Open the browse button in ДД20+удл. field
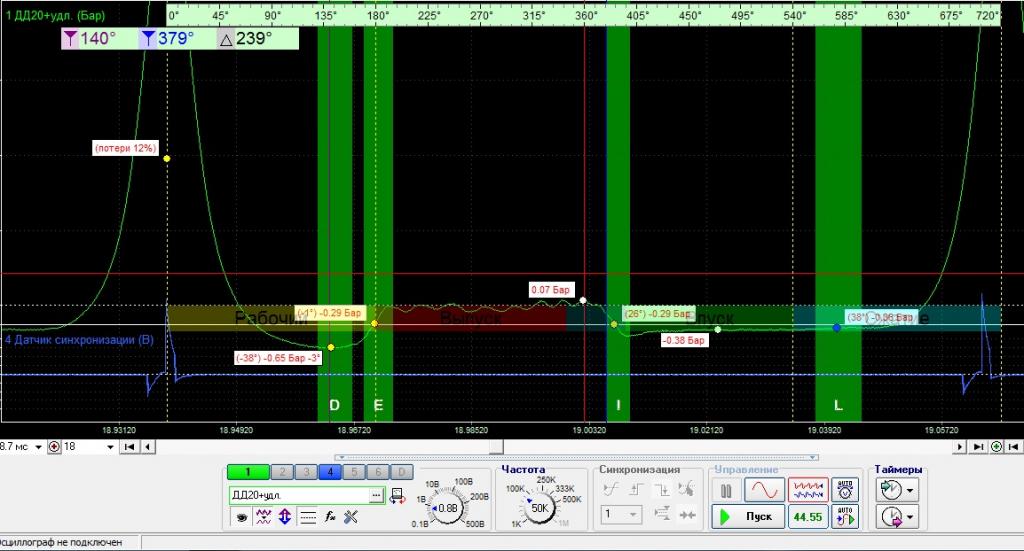The height and width of the screenshot is (551, 1024). click(376, 496)
